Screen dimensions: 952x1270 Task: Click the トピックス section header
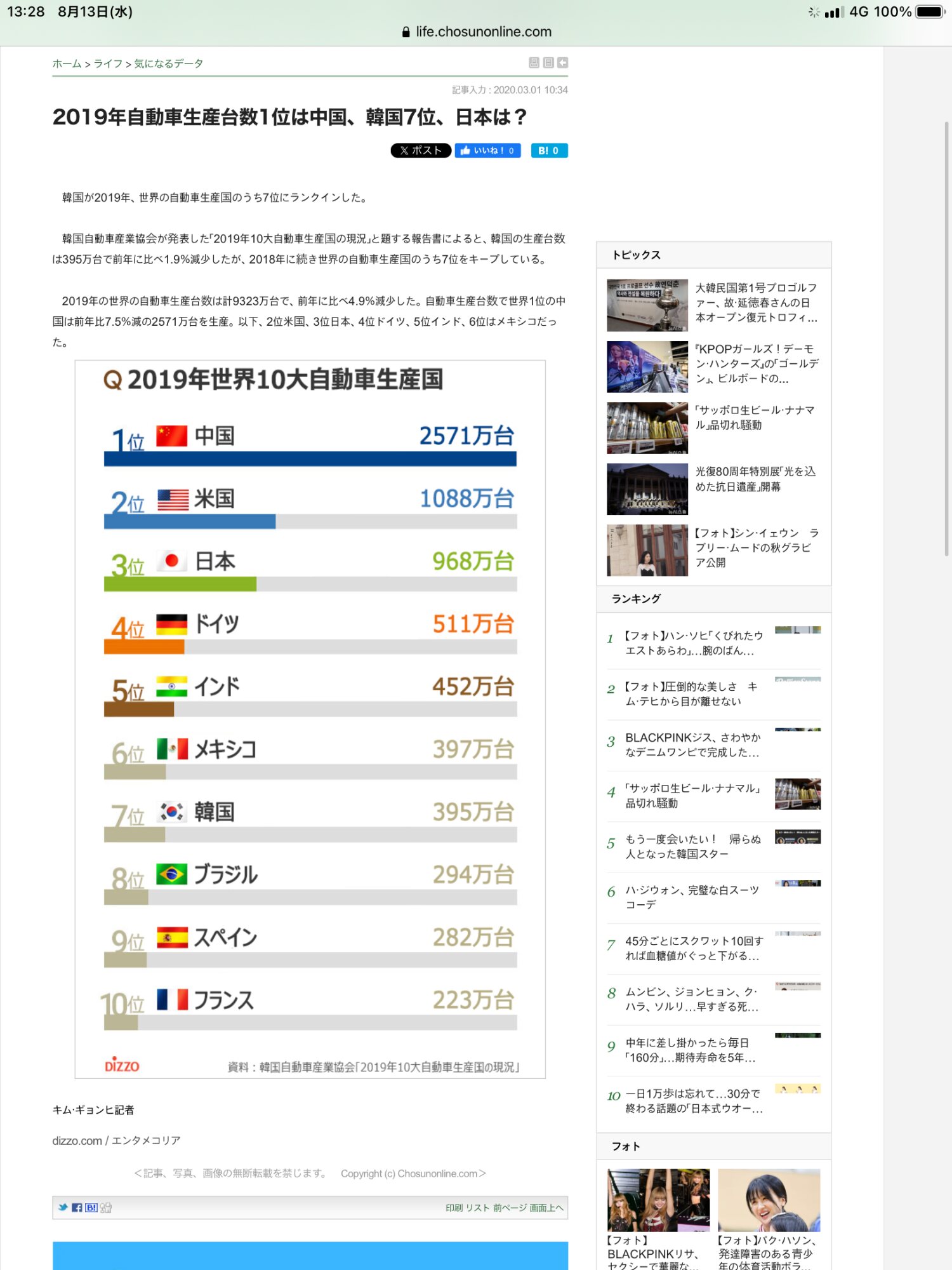[x=714, y=255]
